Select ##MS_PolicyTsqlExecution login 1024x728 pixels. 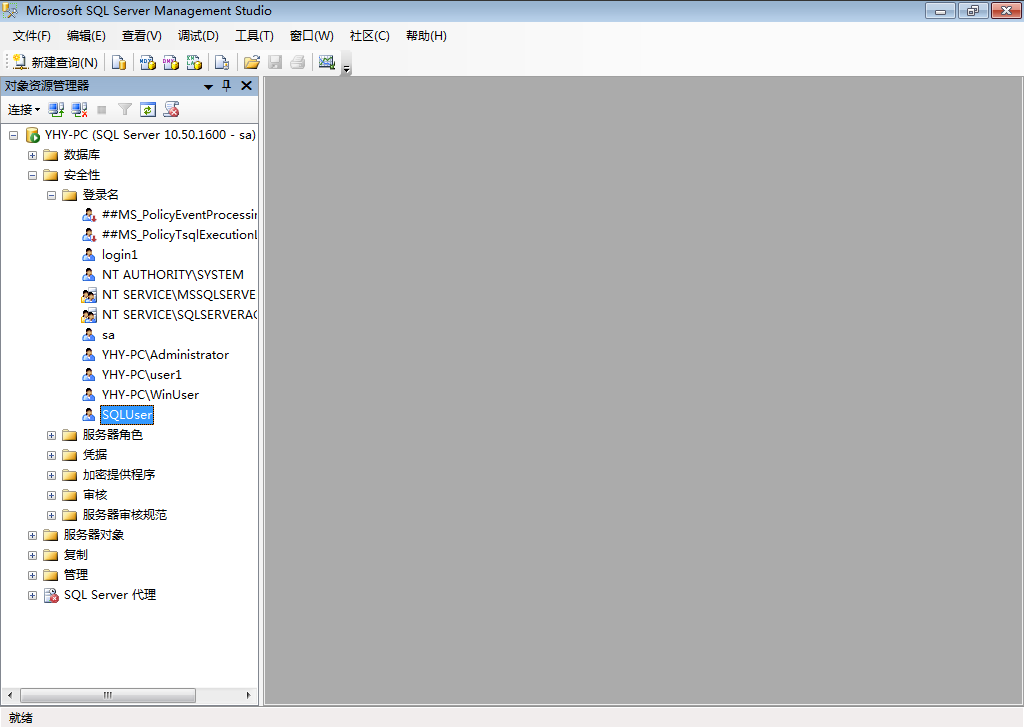(x=179, y=235)
